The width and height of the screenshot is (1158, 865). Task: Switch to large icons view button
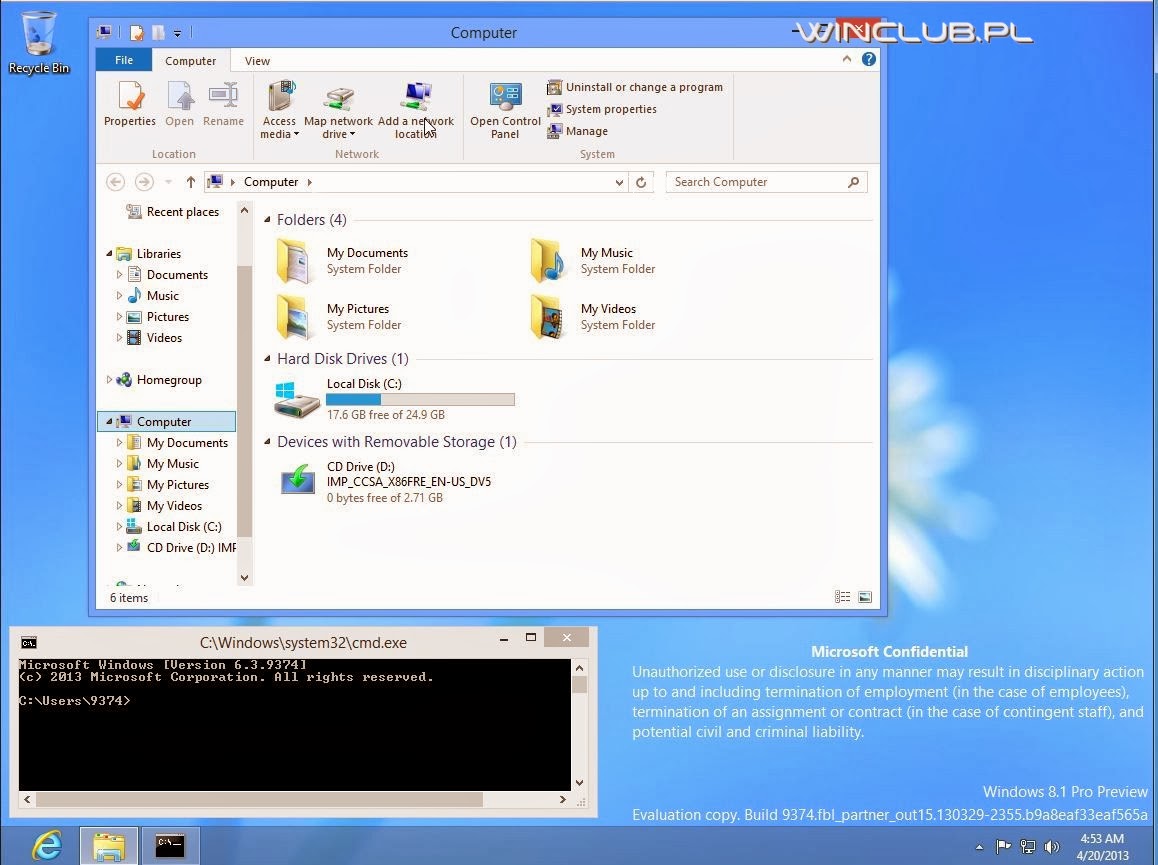click(865, 597)
